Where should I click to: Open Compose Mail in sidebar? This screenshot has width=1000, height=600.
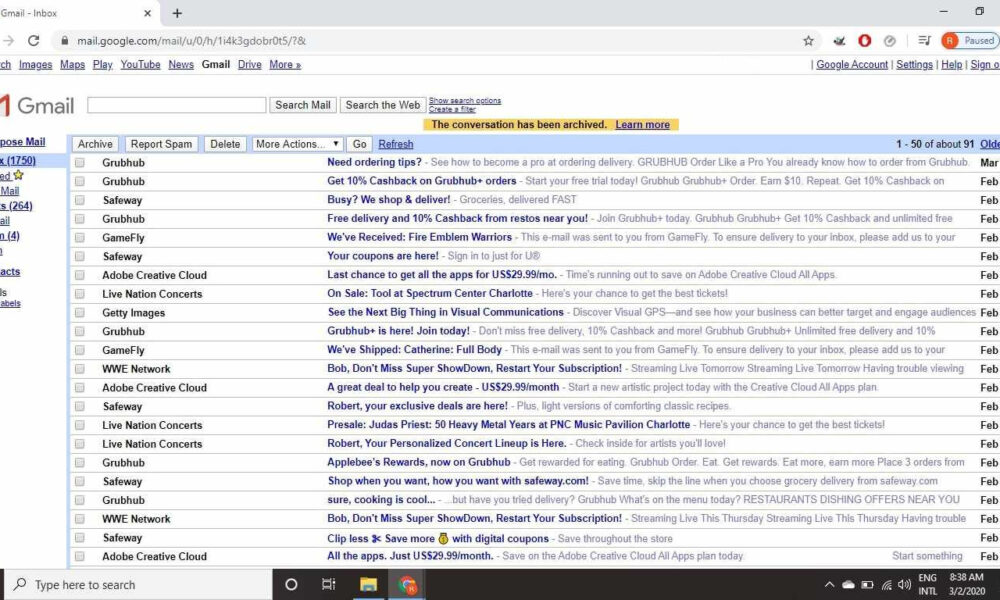22,142
